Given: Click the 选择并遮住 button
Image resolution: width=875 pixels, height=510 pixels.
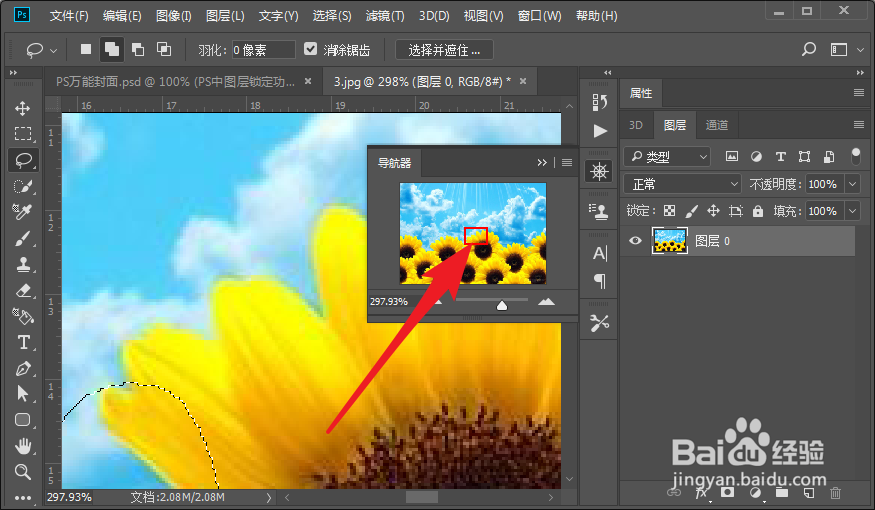Looking at the screenshot, I should tap(444, 50).
